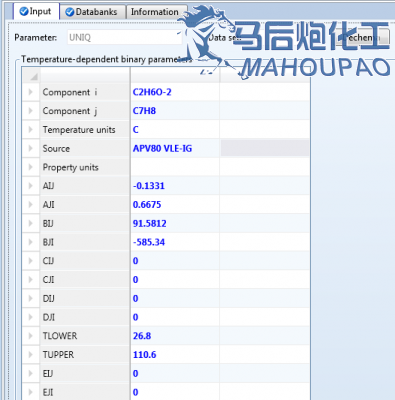
Task: Click the row arrow for EIJ
Action: [x=31, y=373]
